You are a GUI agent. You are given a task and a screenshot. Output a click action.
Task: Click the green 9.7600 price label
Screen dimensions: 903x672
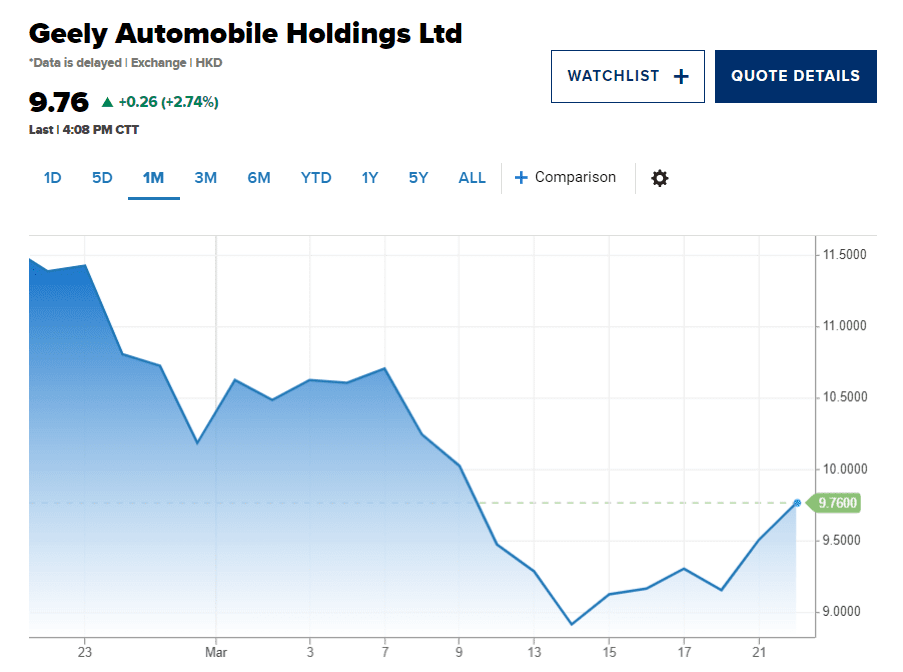pyautogui.click(x=837, y=503)
